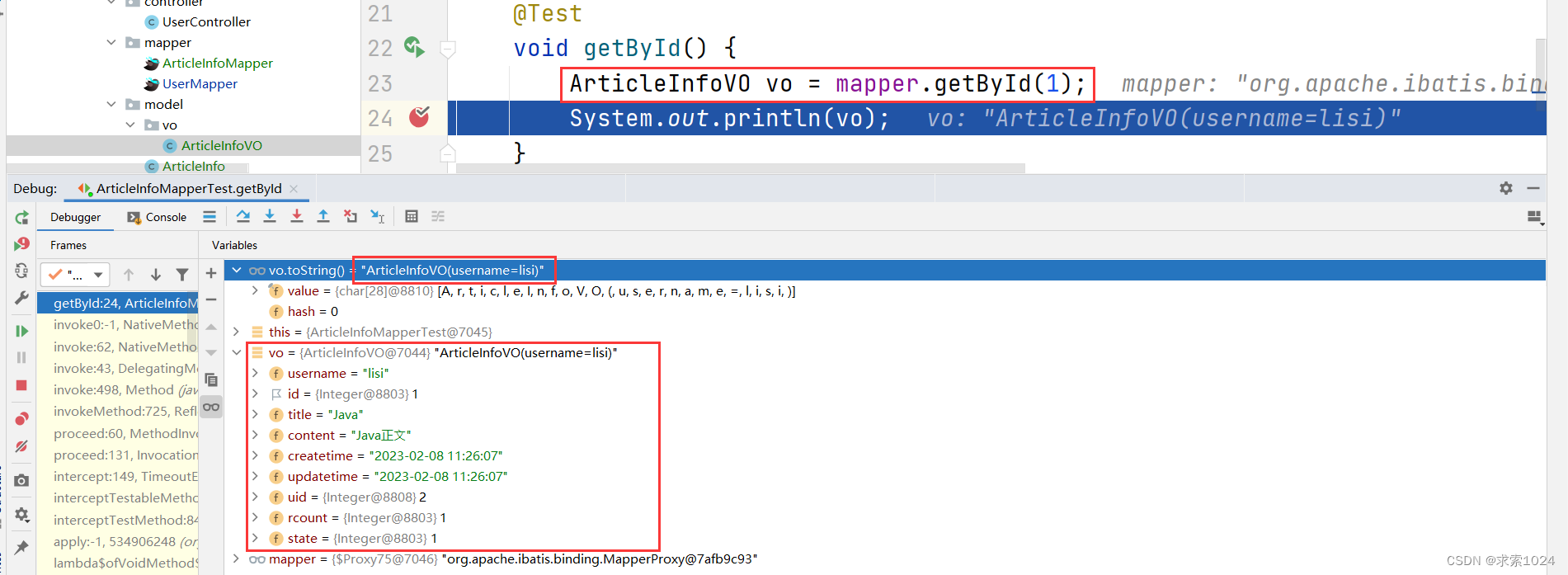
Task: Click the Step Over icon
Action: [x=242, y=216]
